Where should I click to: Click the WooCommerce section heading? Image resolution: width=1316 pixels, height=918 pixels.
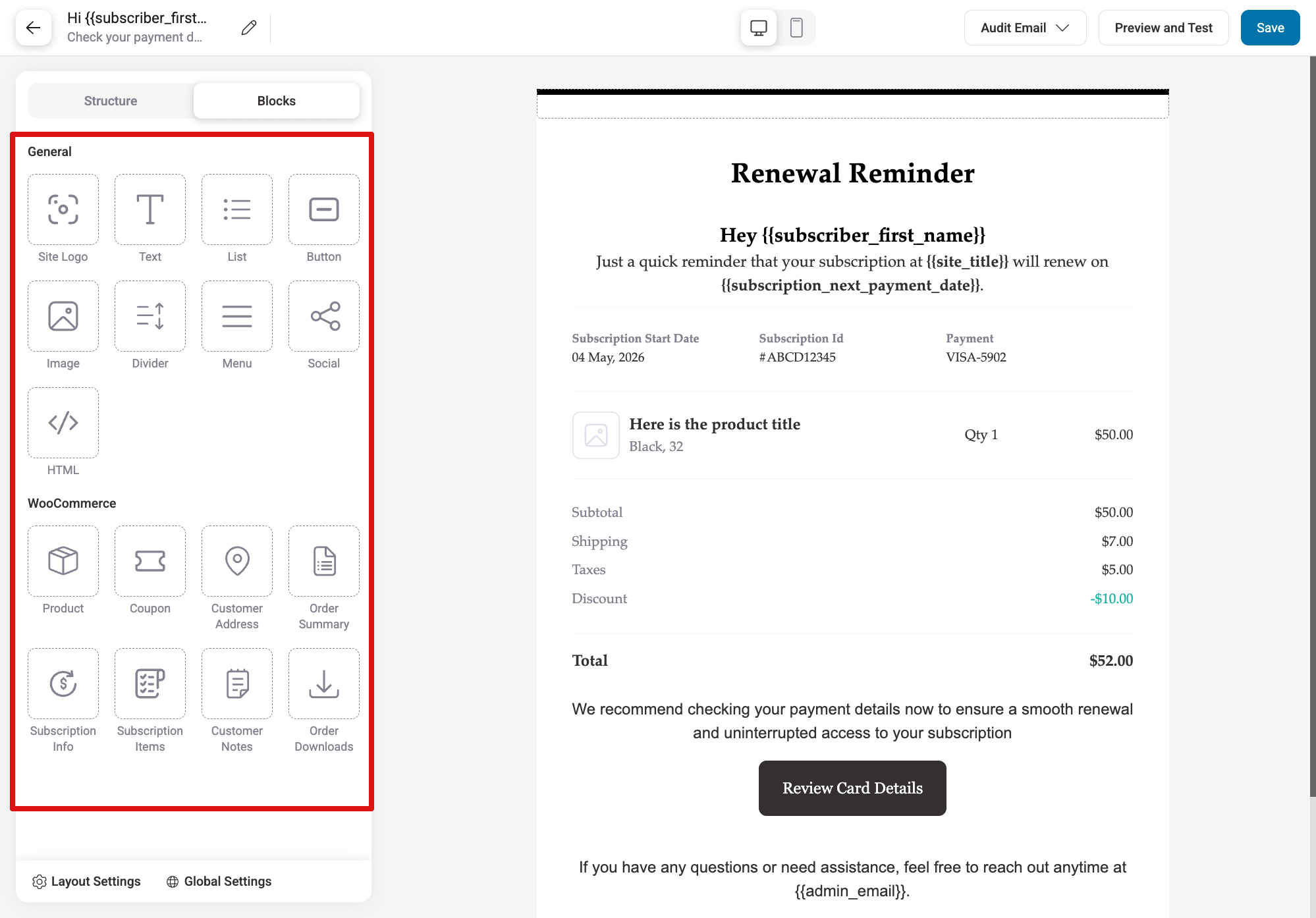[x=72, y=503]
